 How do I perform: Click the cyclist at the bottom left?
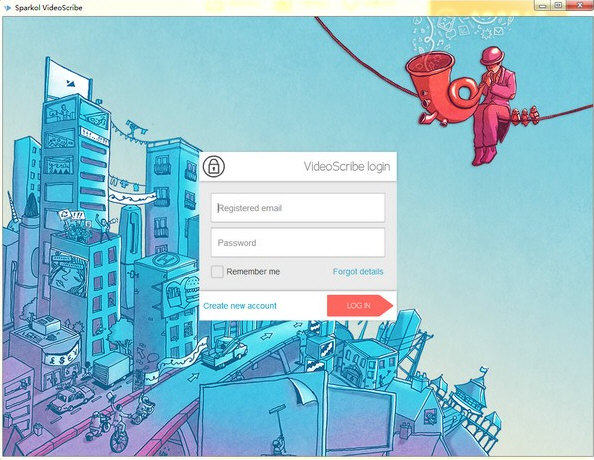pos(120,426)
